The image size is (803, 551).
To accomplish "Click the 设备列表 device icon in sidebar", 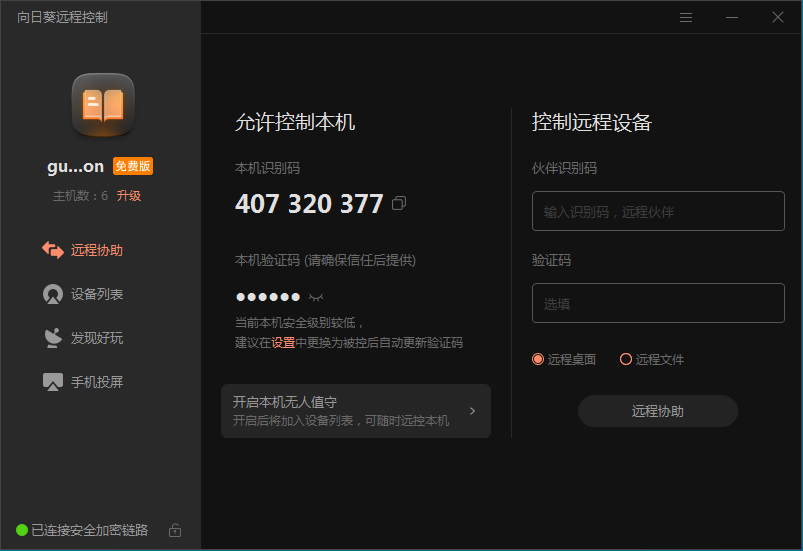I will 53,294.
